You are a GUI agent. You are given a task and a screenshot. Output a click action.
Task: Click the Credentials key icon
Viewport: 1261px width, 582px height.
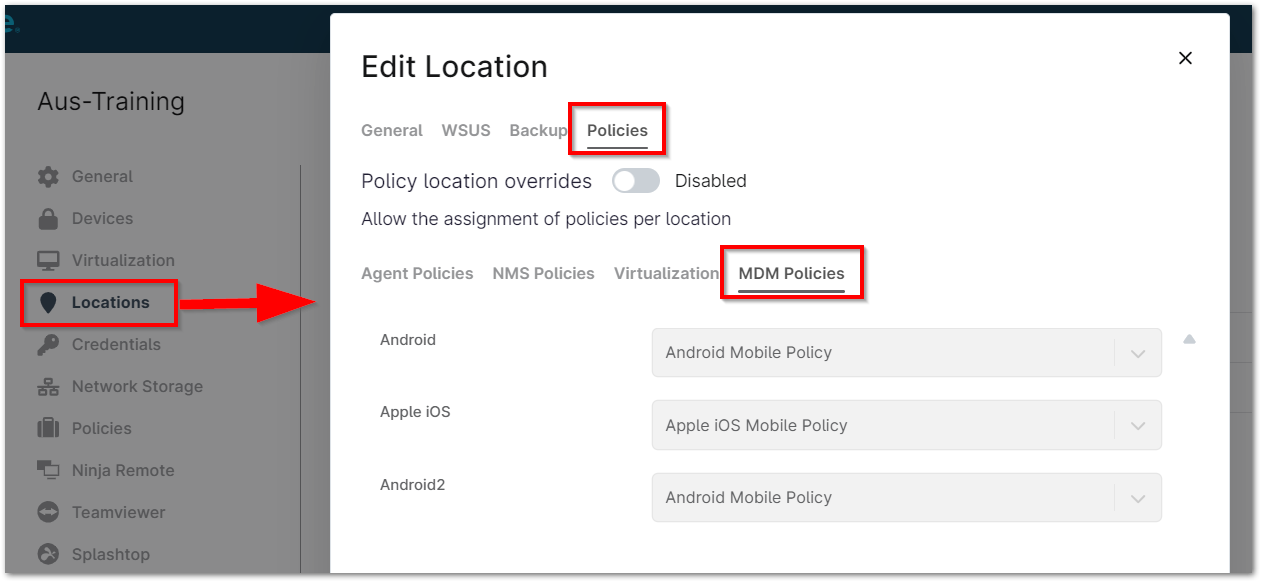click(x=48, y=344)
